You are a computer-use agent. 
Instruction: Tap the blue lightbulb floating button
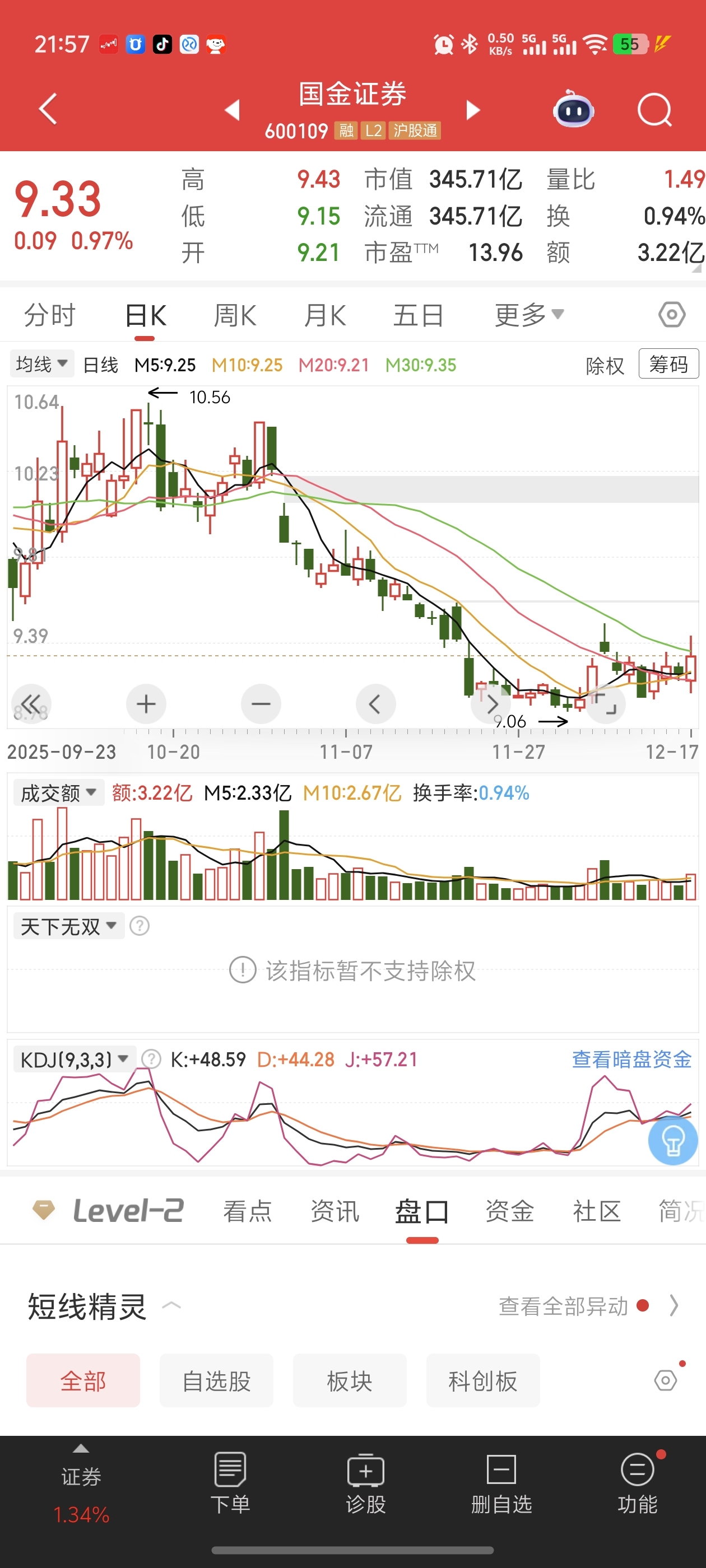(x=672, y=1140)
